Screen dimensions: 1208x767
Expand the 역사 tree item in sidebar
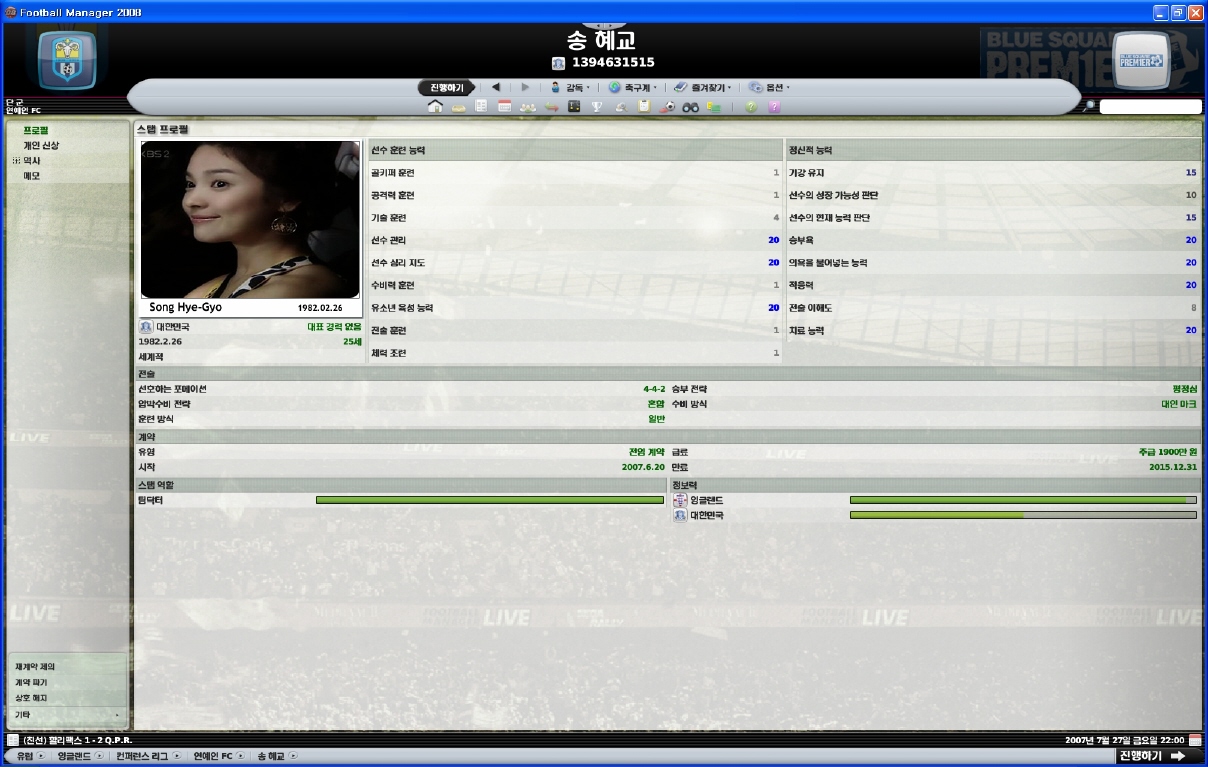click(16, 160)
